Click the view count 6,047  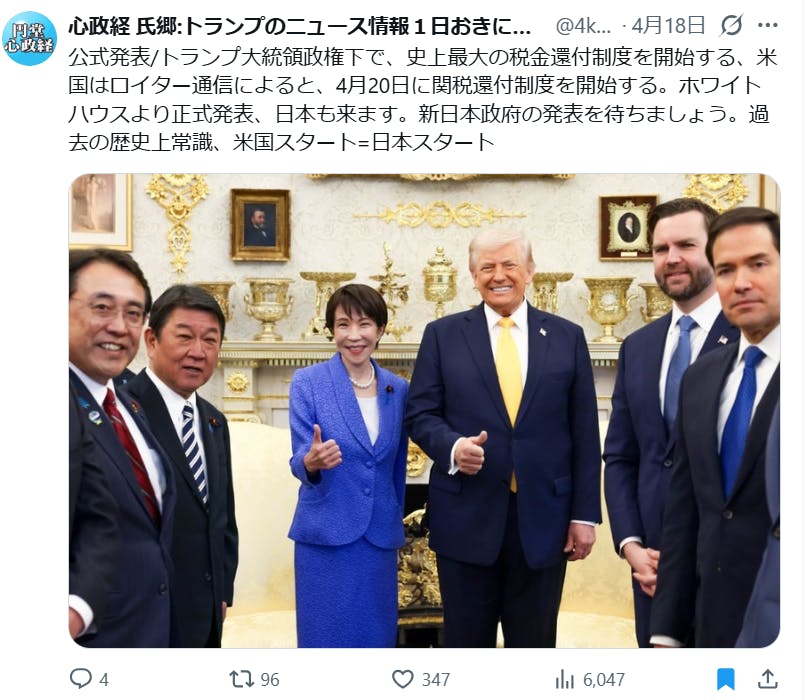point(604,680)
